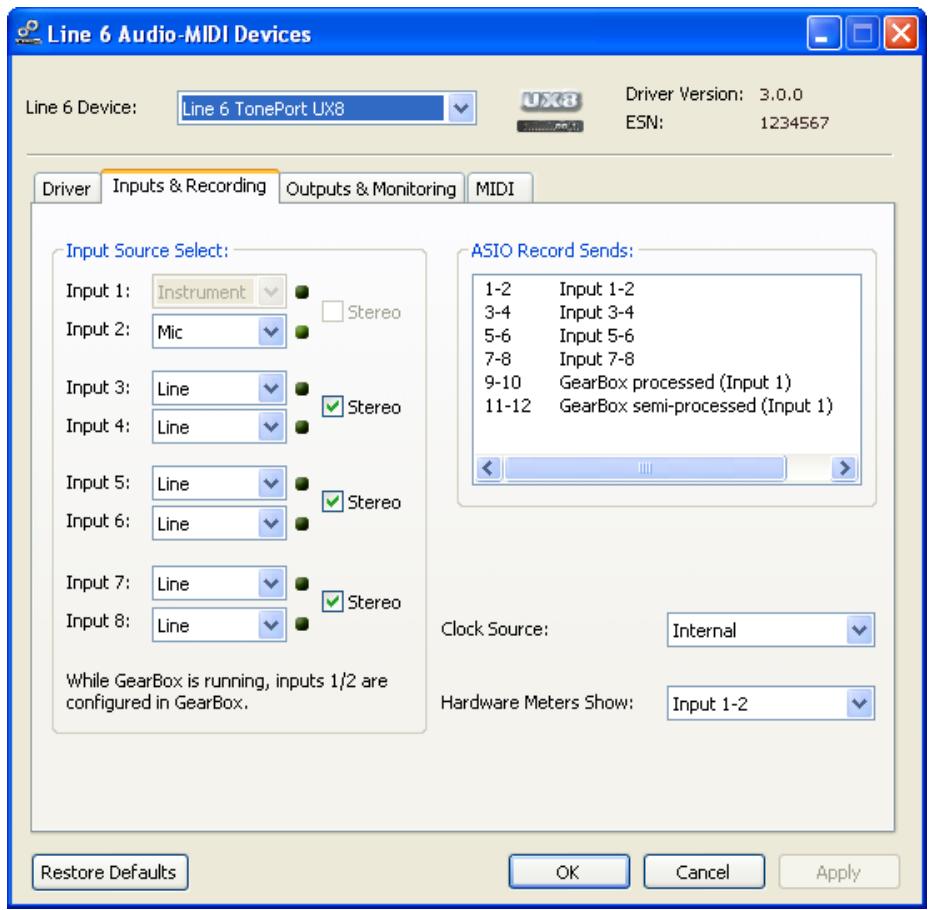
Task: Select the Inputs & Recording tab
Action: pyautogui.click(x=189, y=186)
